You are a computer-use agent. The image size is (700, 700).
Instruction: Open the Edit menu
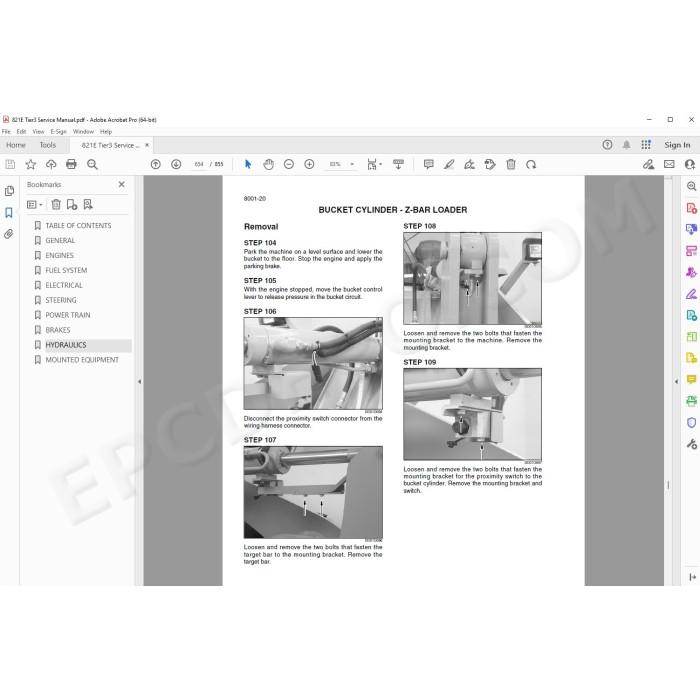pyautogui.click(x=21, y=132)
